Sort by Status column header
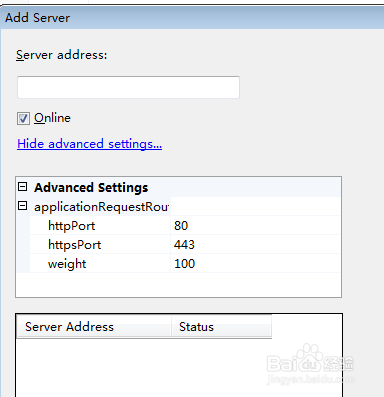The image size is (384, 397). coord(221,327)
